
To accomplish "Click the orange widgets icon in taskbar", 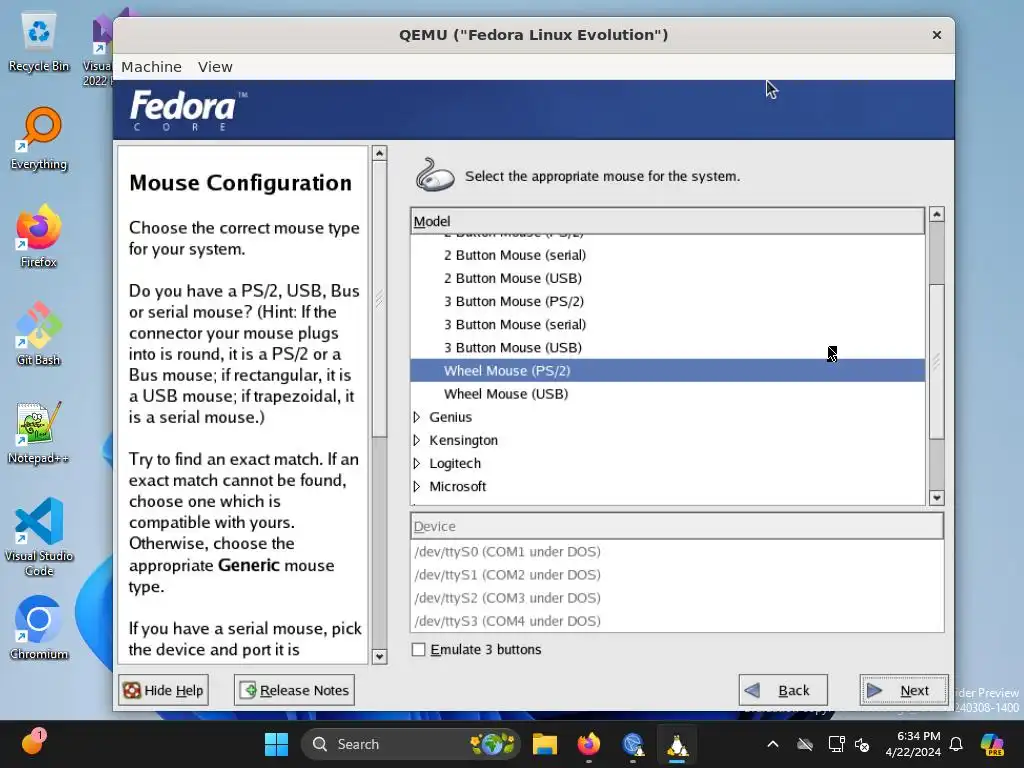I will 33,743.
